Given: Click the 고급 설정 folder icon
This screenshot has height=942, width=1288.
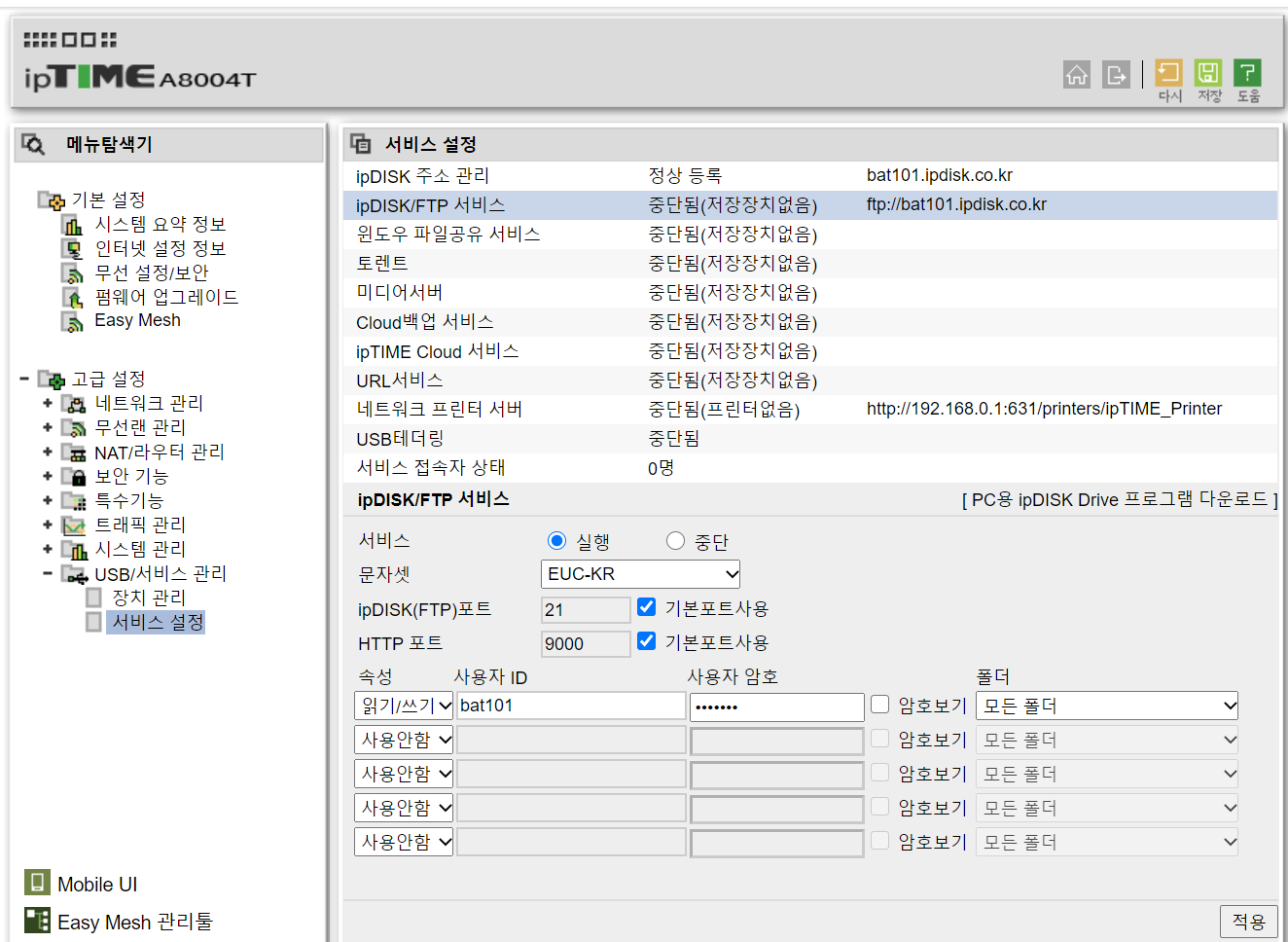Looking at the screenshot, I should [52, 380].
